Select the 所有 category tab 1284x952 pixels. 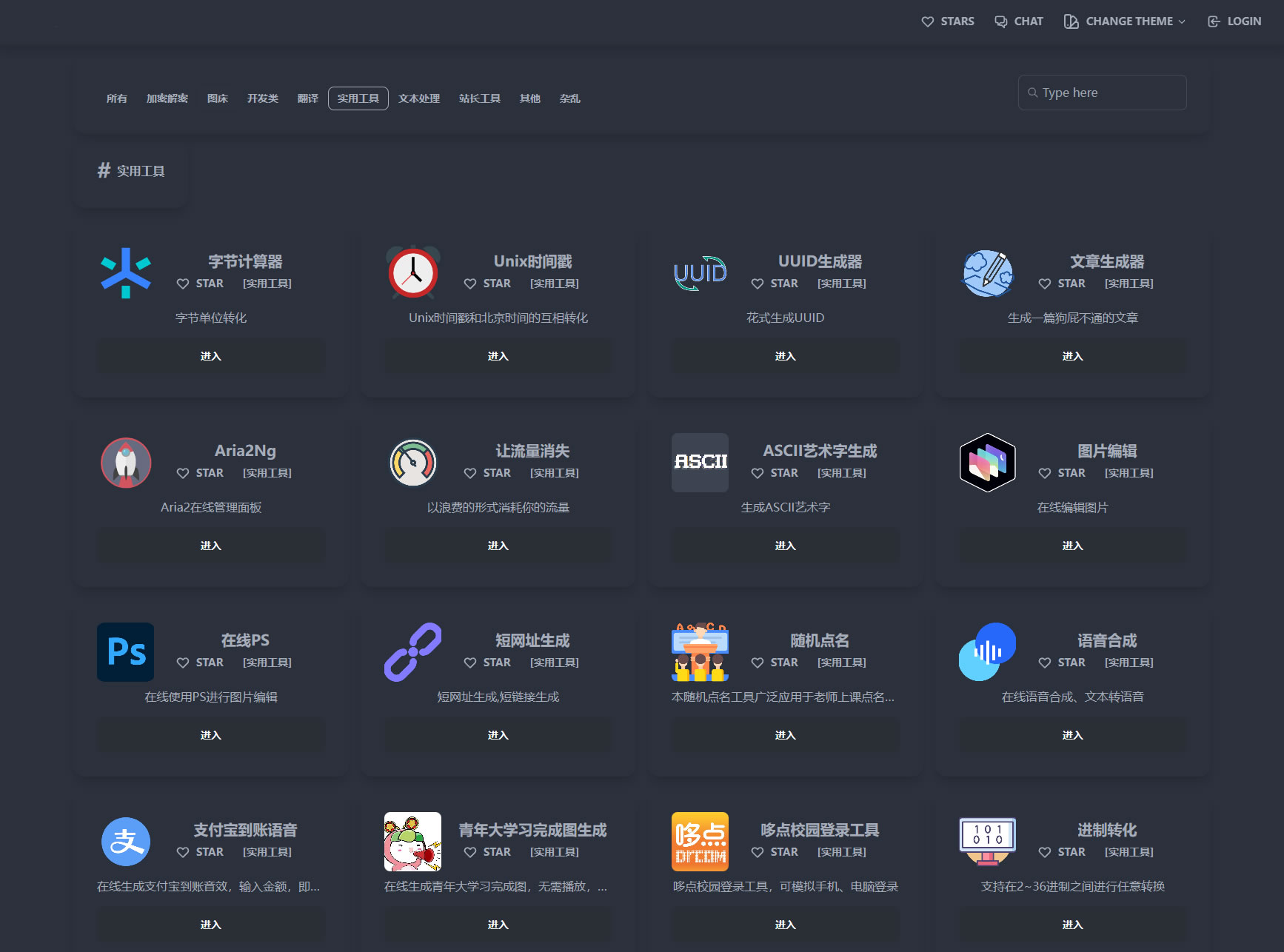[116, 98]
